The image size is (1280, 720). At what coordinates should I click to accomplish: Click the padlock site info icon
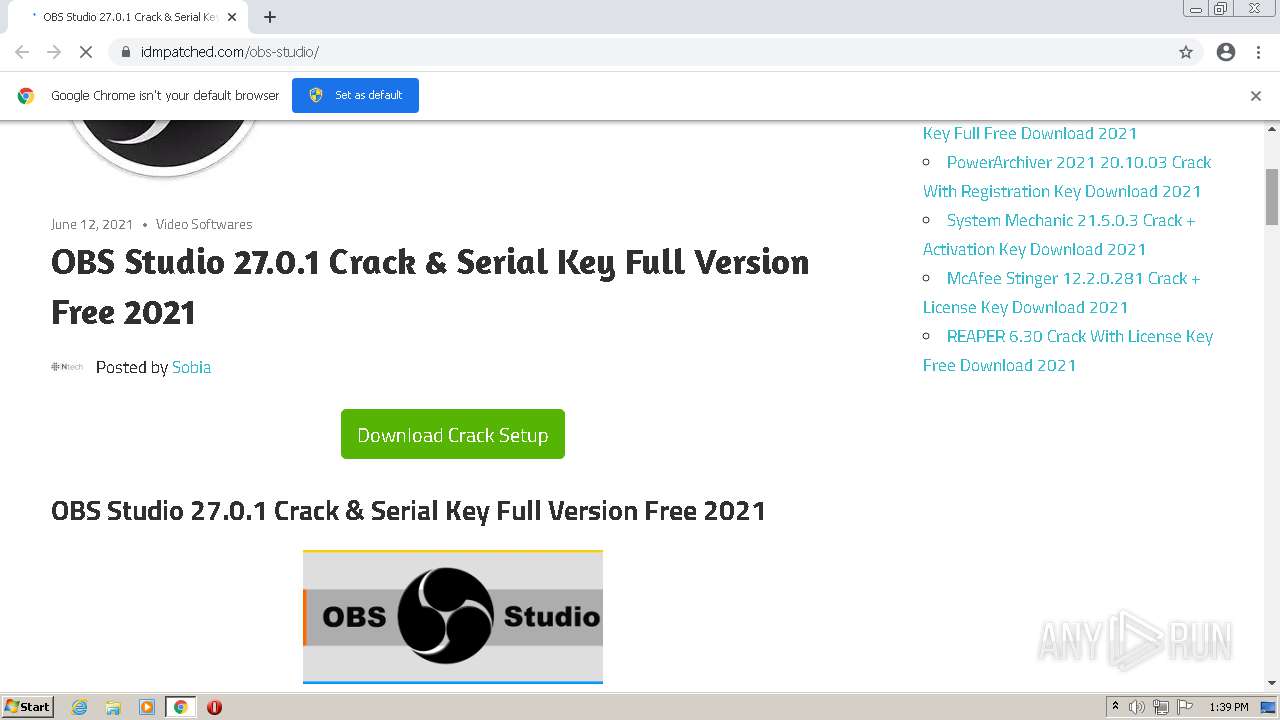125,52
